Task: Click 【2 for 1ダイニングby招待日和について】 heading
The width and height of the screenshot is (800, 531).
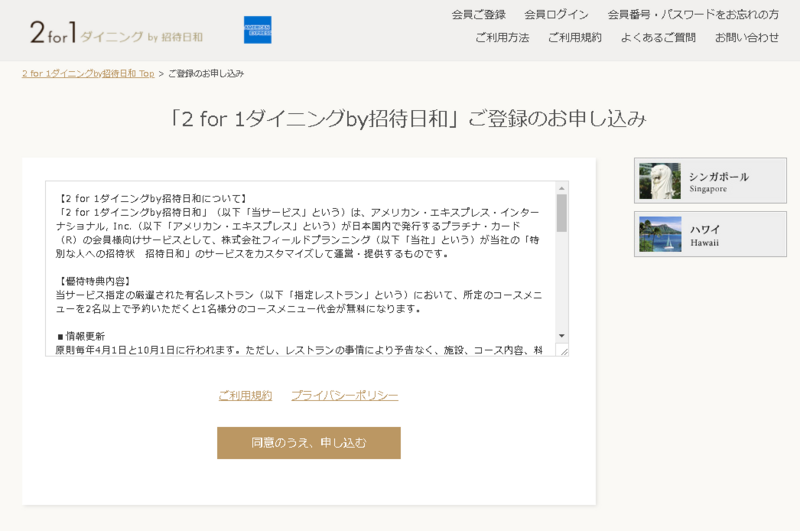Action: pos(153,198)
